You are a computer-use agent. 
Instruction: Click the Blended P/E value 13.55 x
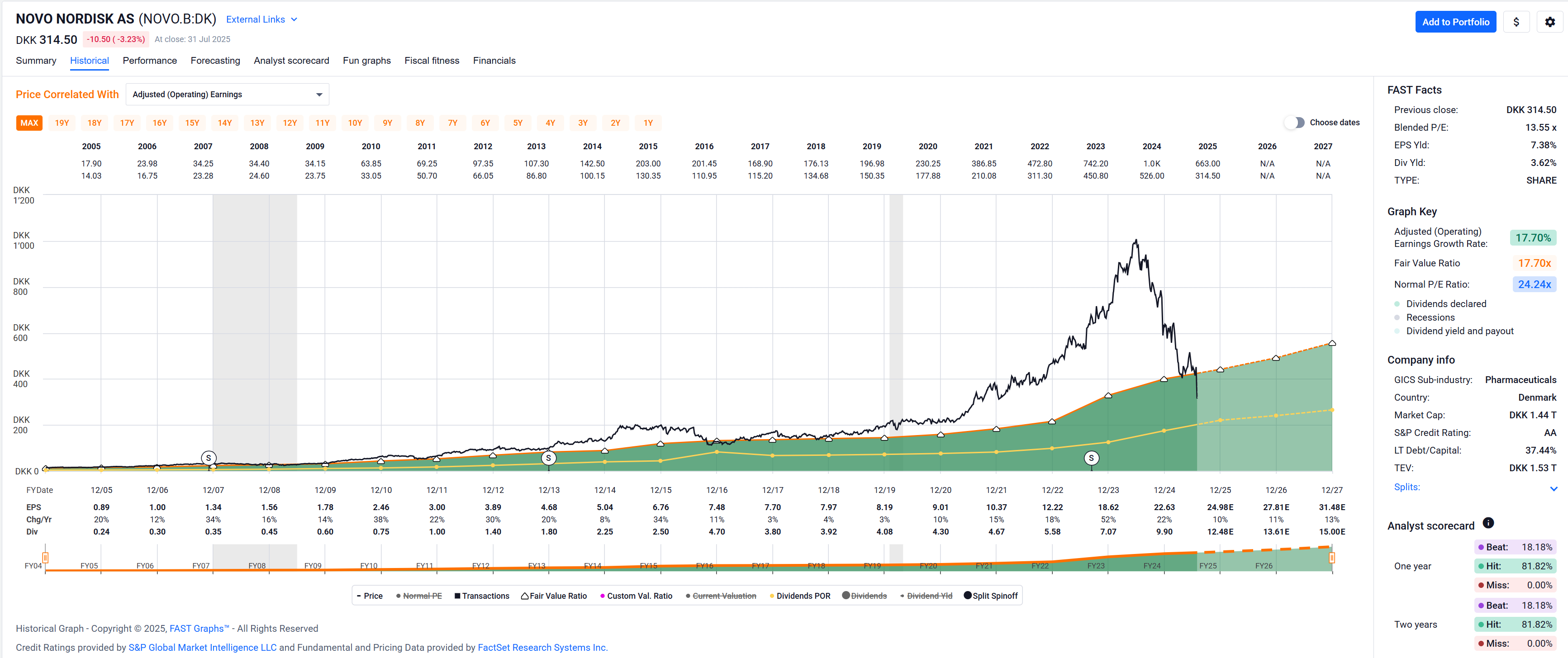(x=1540, y=127)
